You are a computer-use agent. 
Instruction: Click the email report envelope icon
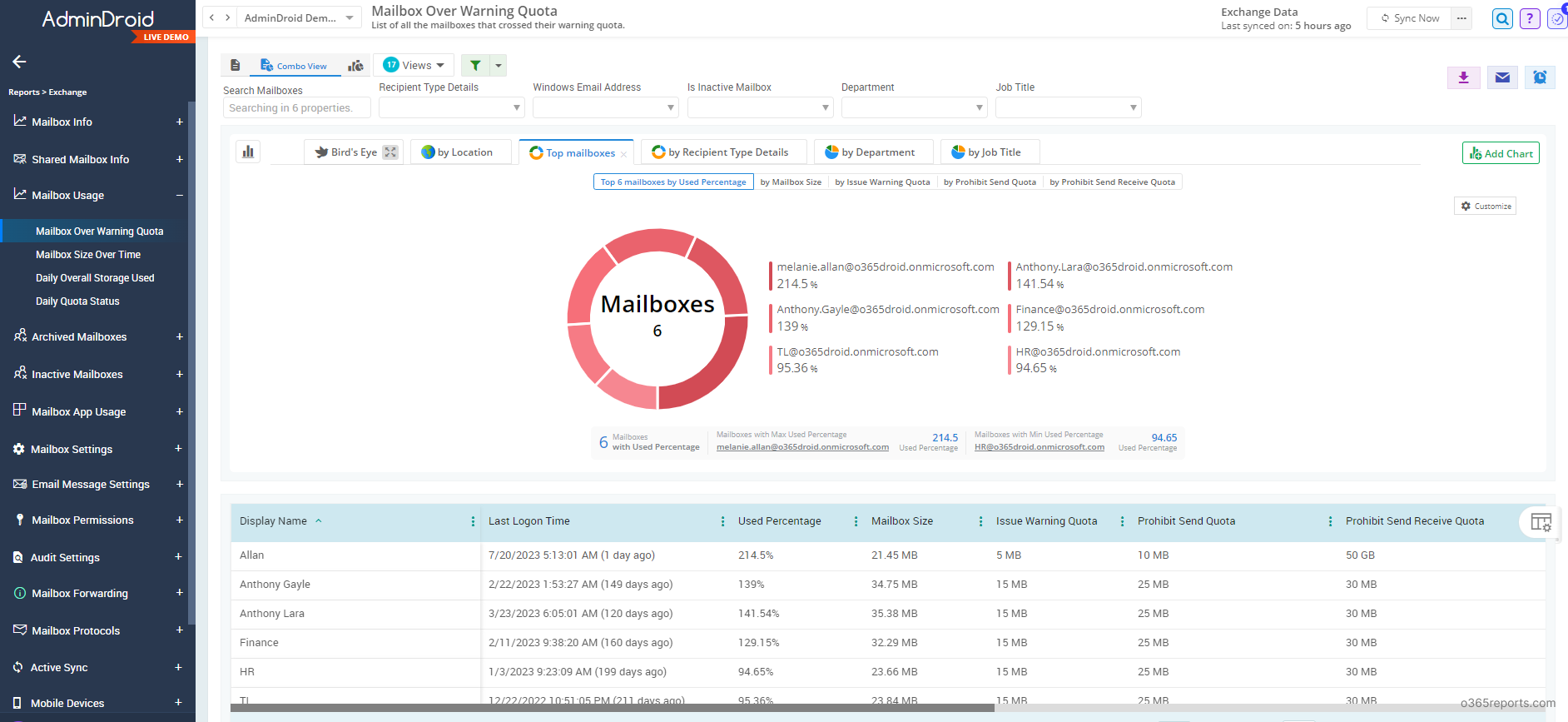(1502, 77)
